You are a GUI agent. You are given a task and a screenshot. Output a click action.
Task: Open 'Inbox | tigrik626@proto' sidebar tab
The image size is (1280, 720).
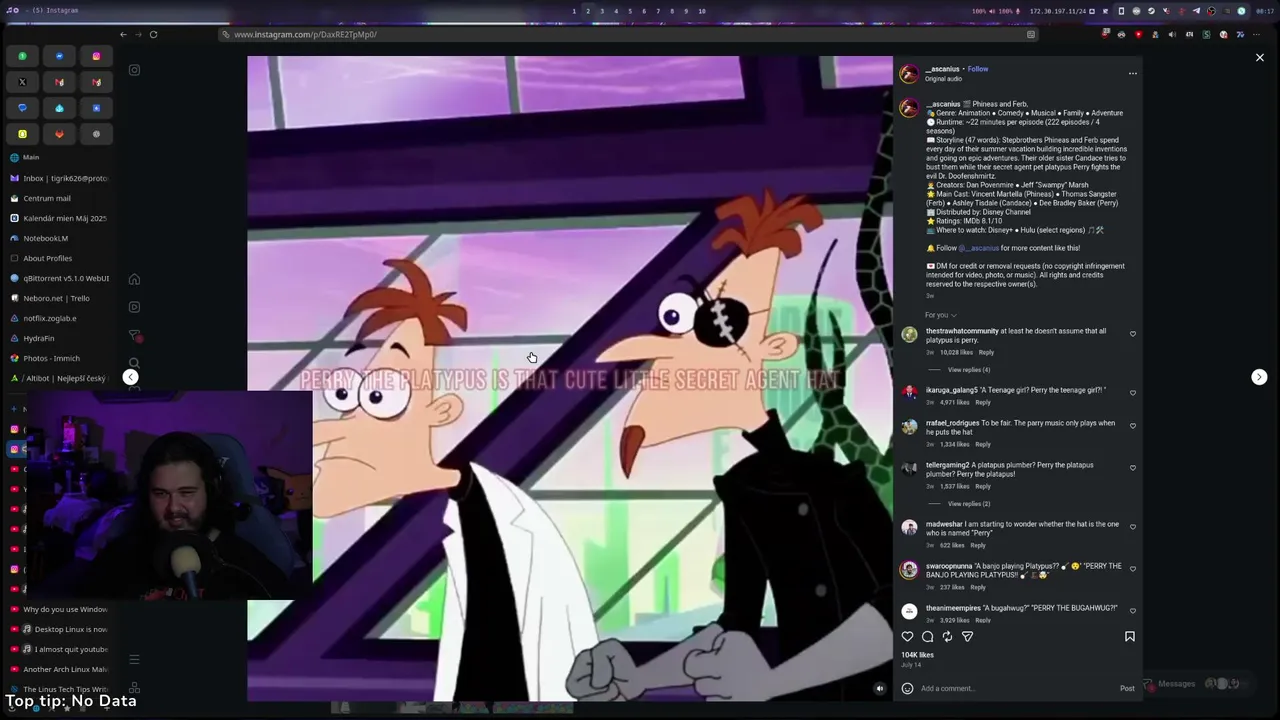pyautogui.click(x=60, y=178)
